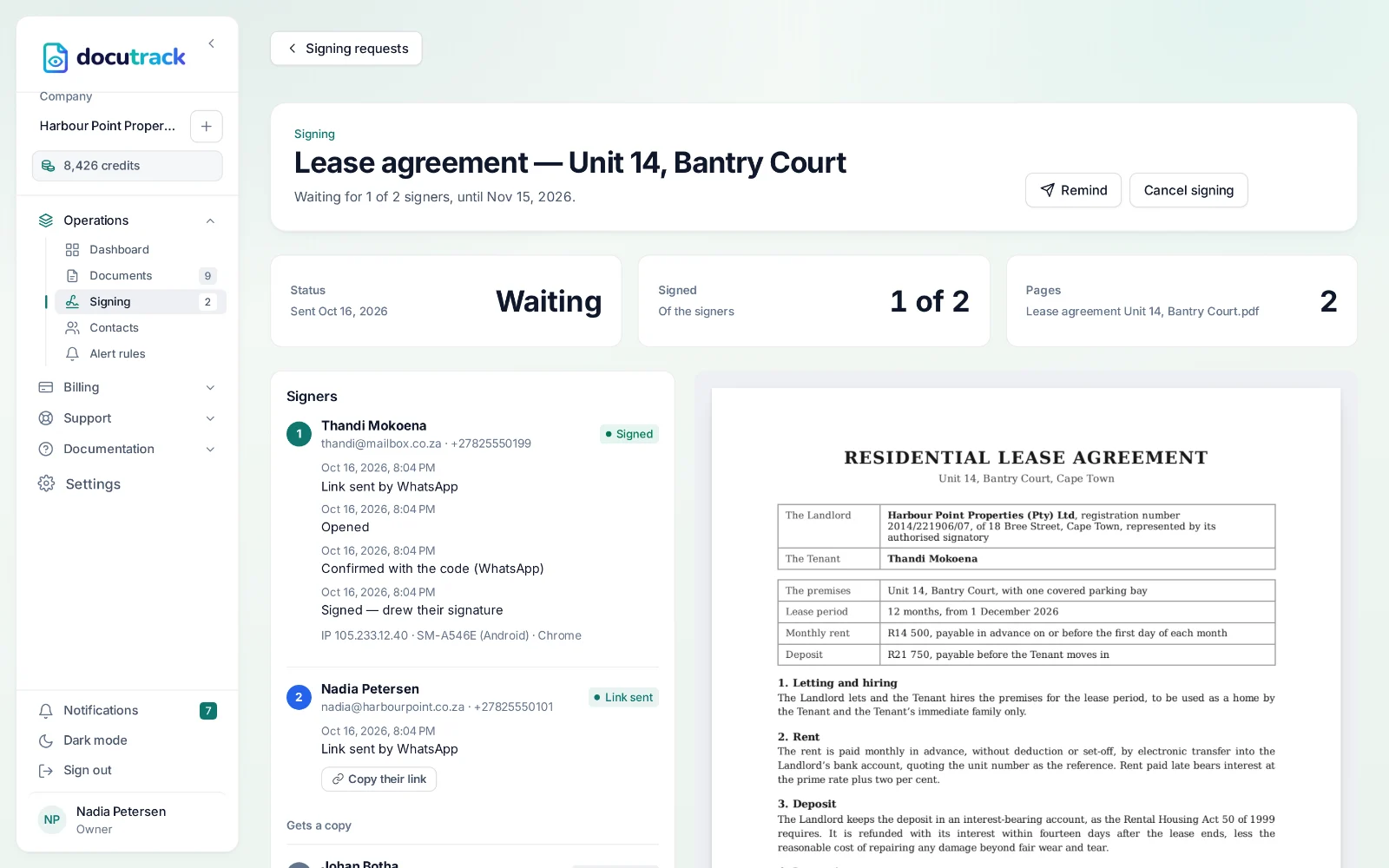Click Lease agreement Unit 14, Bantry Court.pdf filename
This screenshot has height=868, width=1389.
pos(1142,312)
